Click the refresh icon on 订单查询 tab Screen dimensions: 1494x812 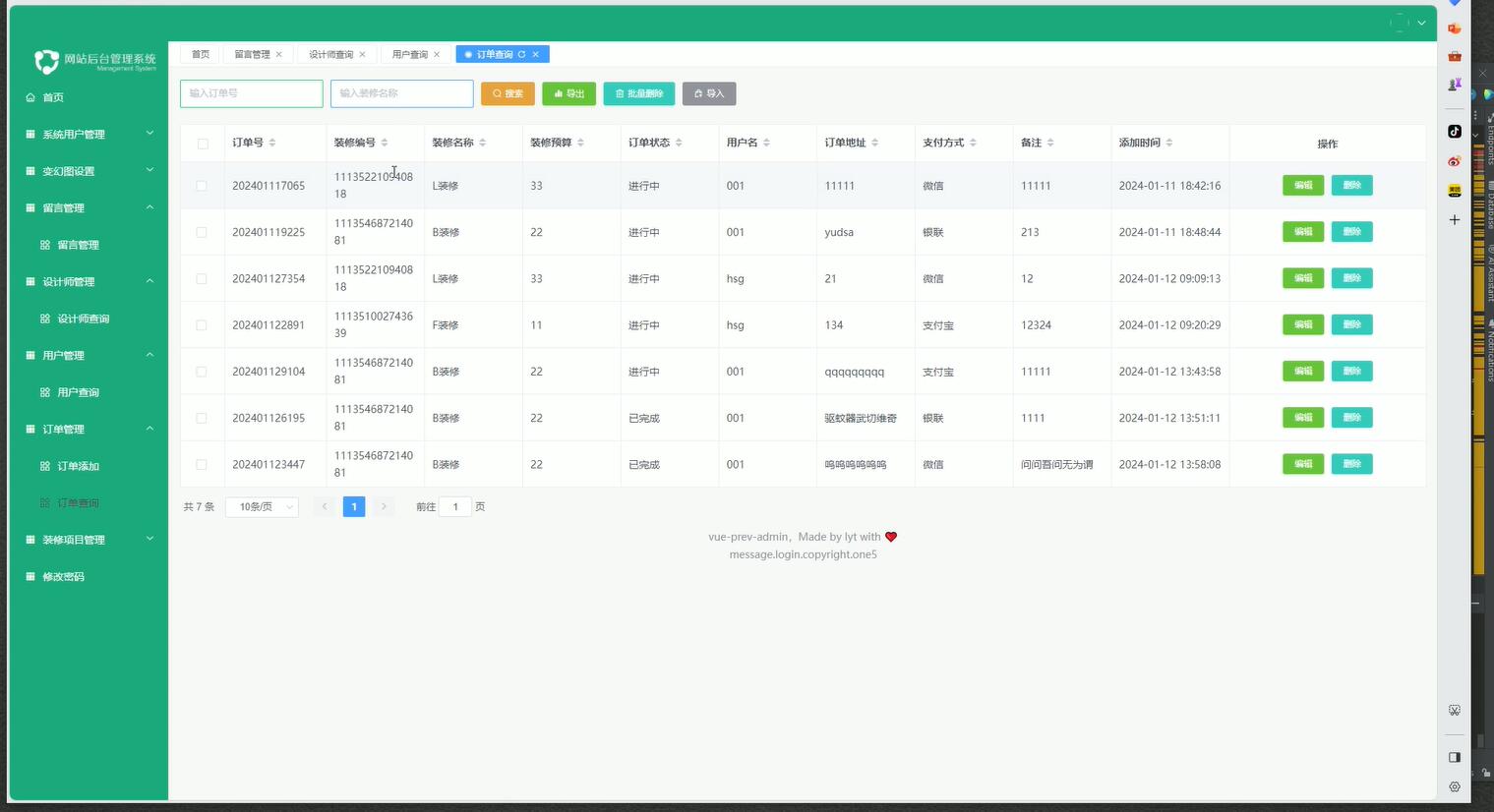pos(521,55)
